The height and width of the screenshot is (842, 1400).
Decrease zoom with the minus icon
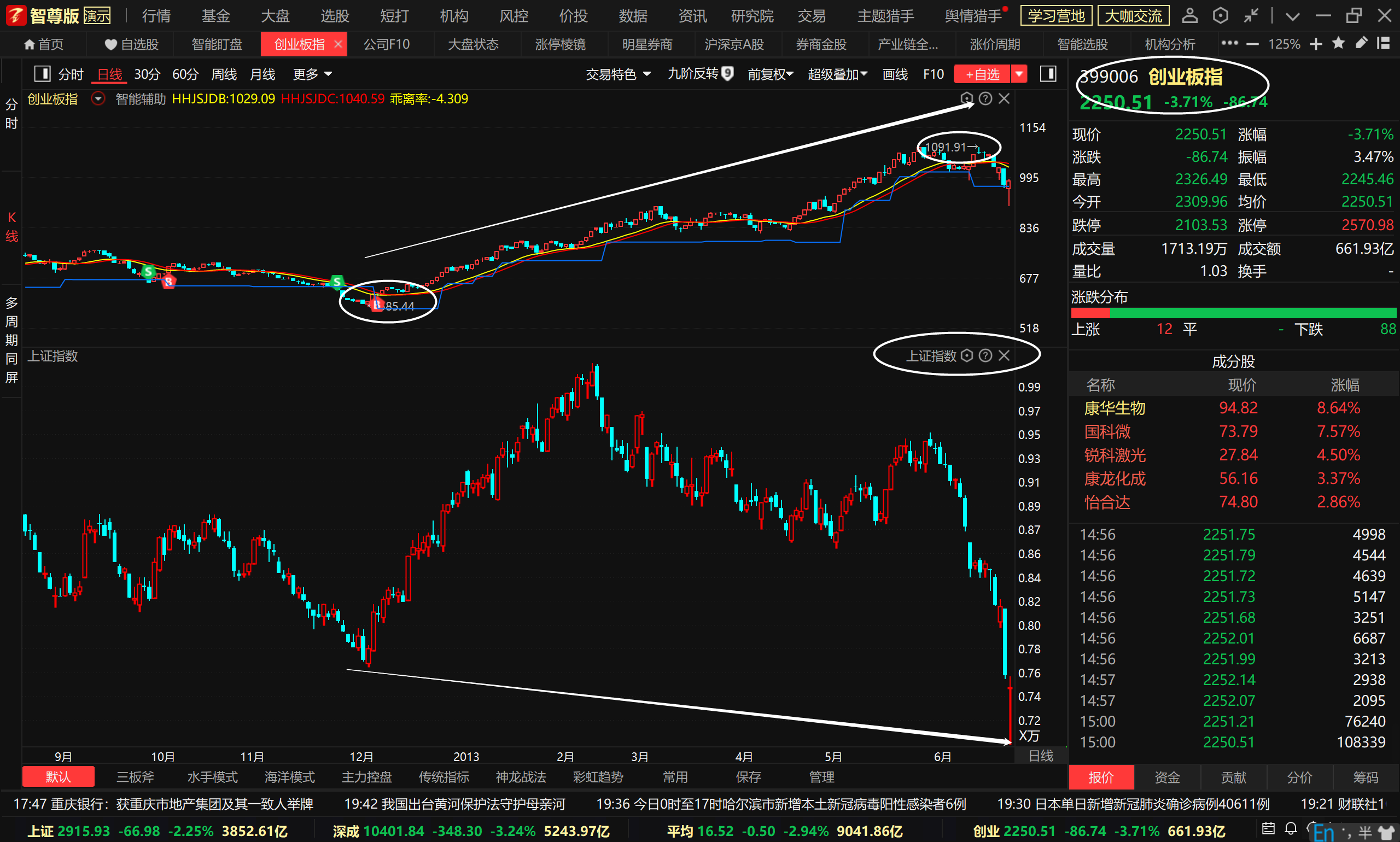1252,44
